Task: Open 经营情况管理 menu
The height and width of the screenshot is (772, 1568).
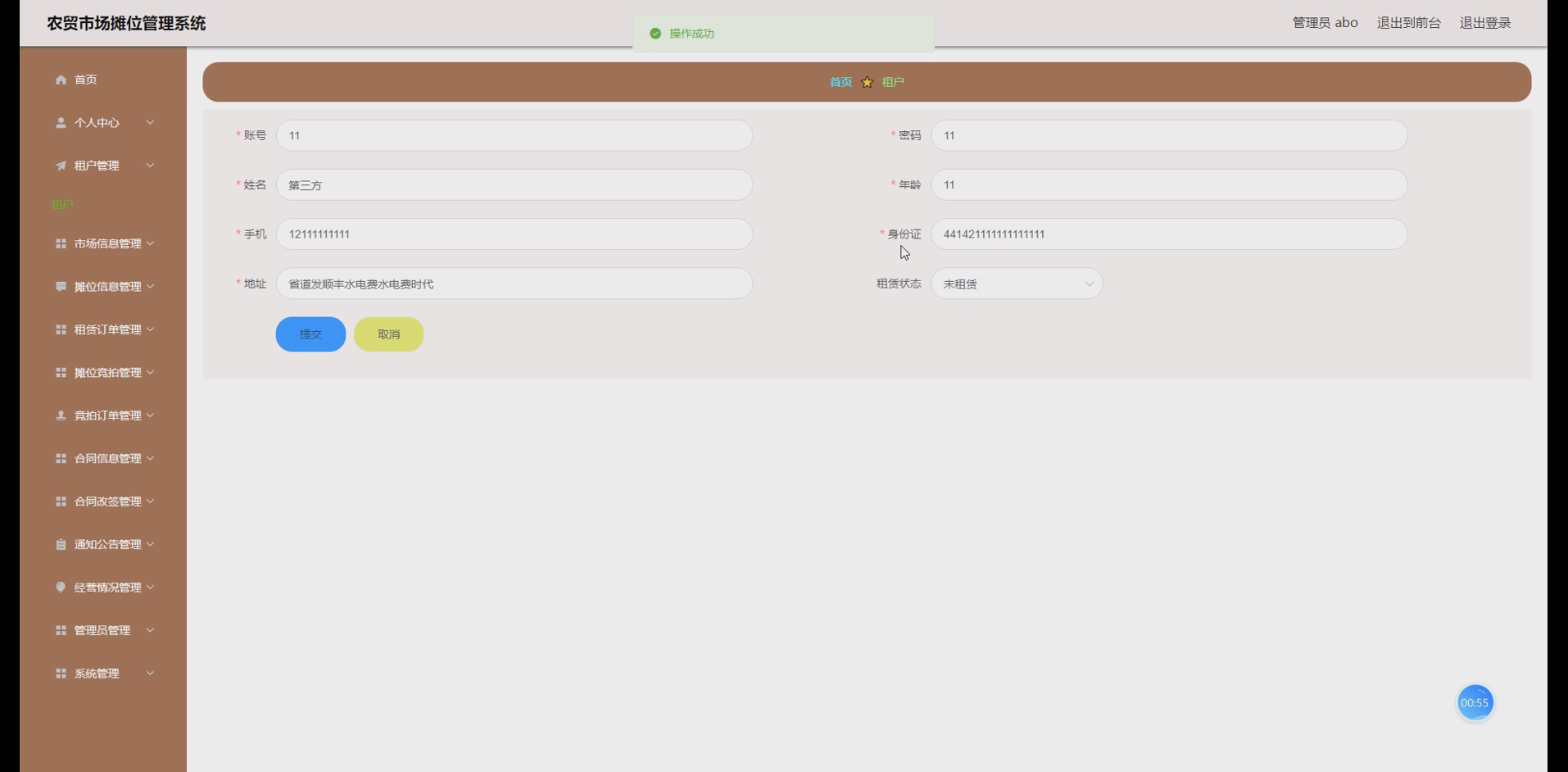Action: 103,587
